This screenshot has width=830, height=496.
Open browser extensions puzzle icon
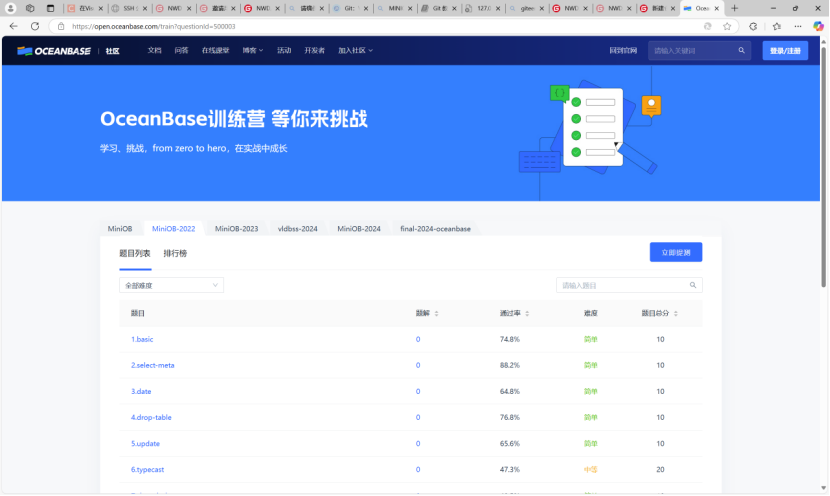753,26
